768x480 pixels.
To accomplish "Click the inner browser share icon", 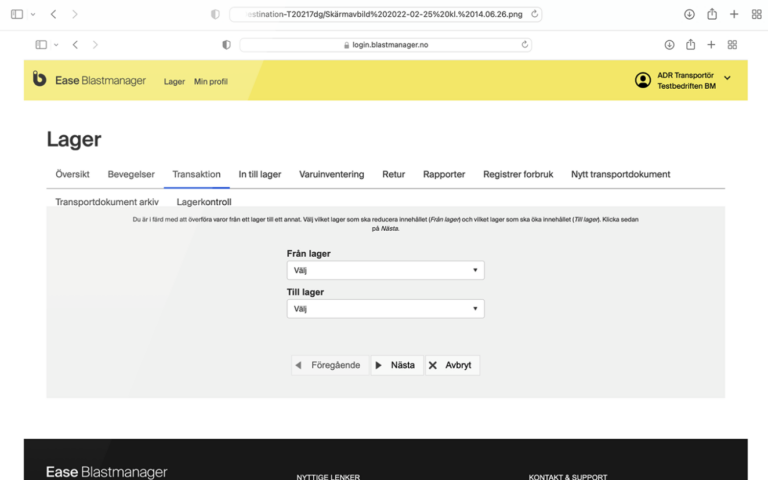I will 690,45.
